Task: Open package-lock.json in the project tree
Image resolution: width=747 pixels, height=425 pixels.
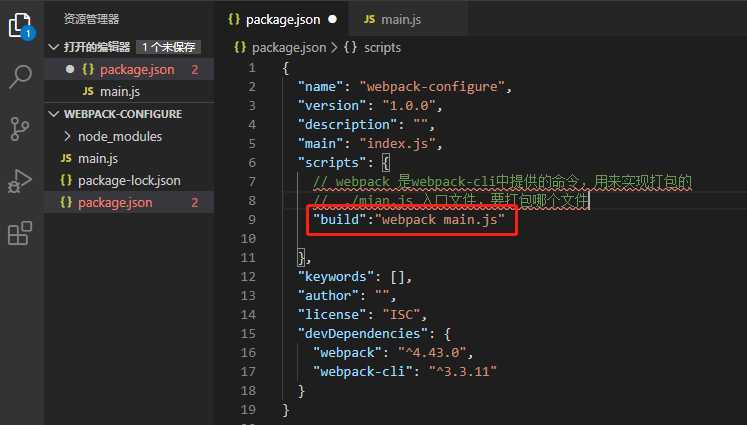Action: [x=129, y=181]
